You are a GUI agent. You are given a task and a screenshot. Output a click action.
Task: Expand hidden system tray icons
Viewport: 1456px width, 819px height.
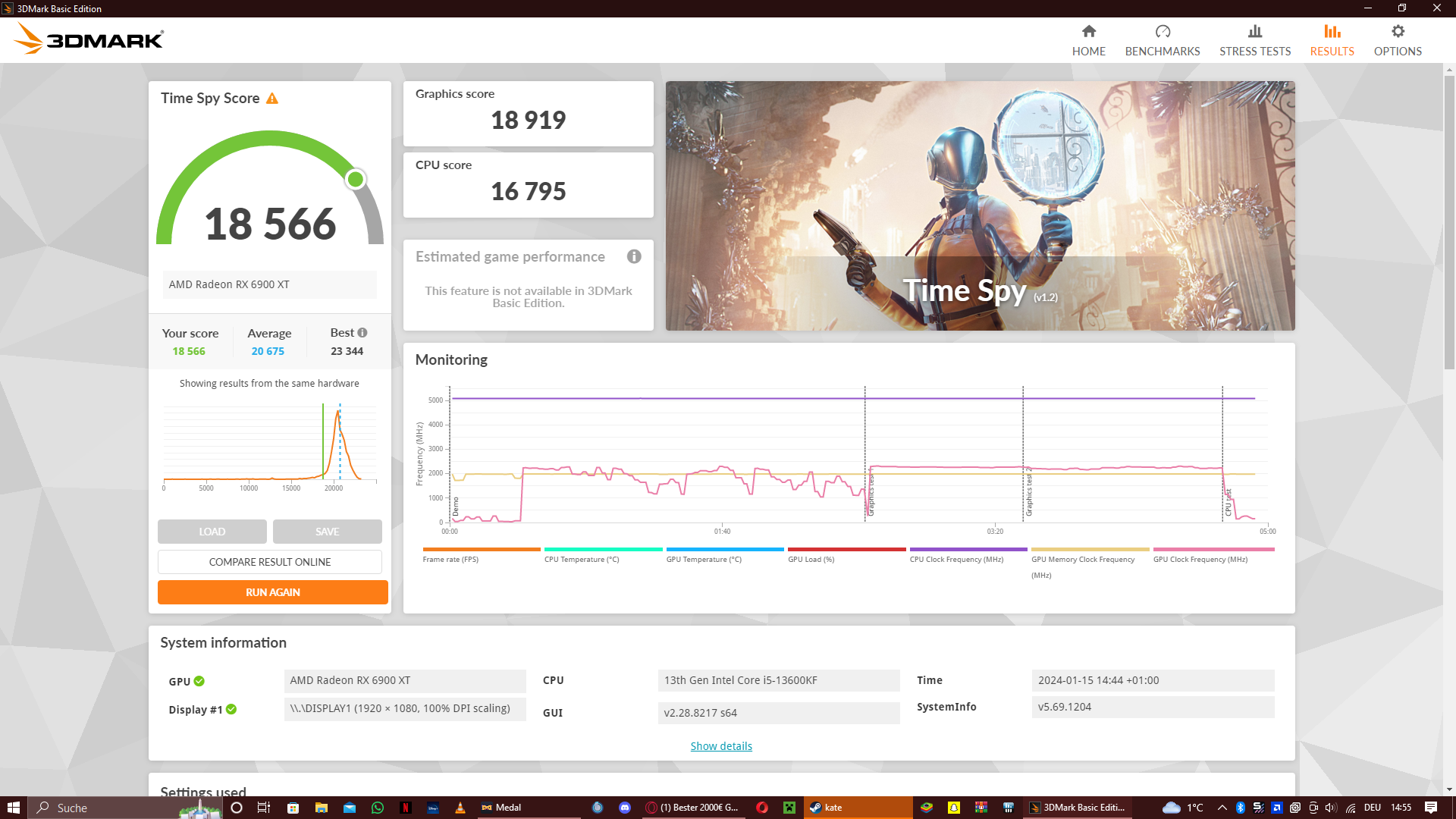pos(1221,808)
